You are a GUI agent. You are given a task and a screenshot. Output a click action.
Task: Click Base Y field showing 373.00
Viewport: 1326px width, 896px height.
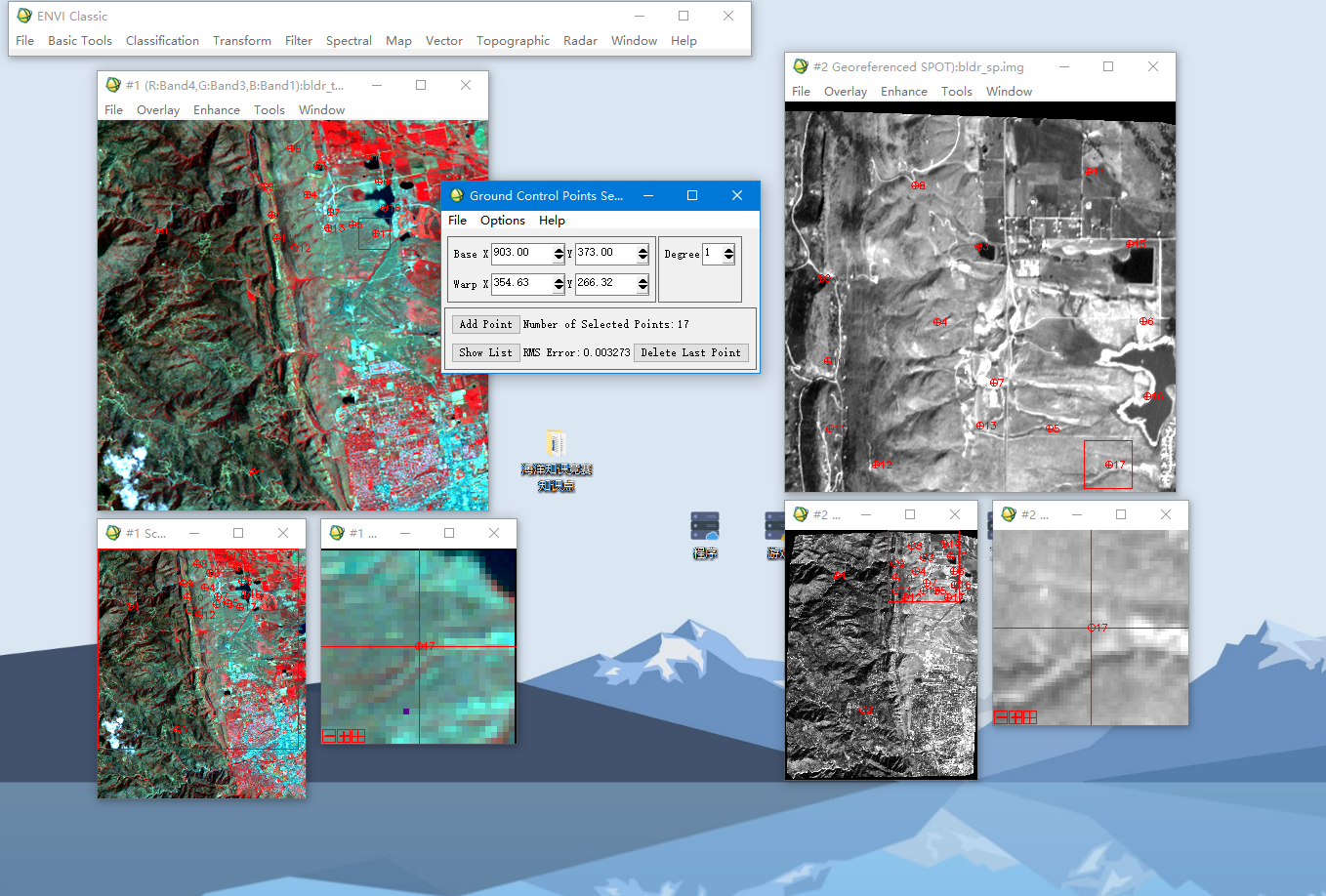(x=605, y=254)
